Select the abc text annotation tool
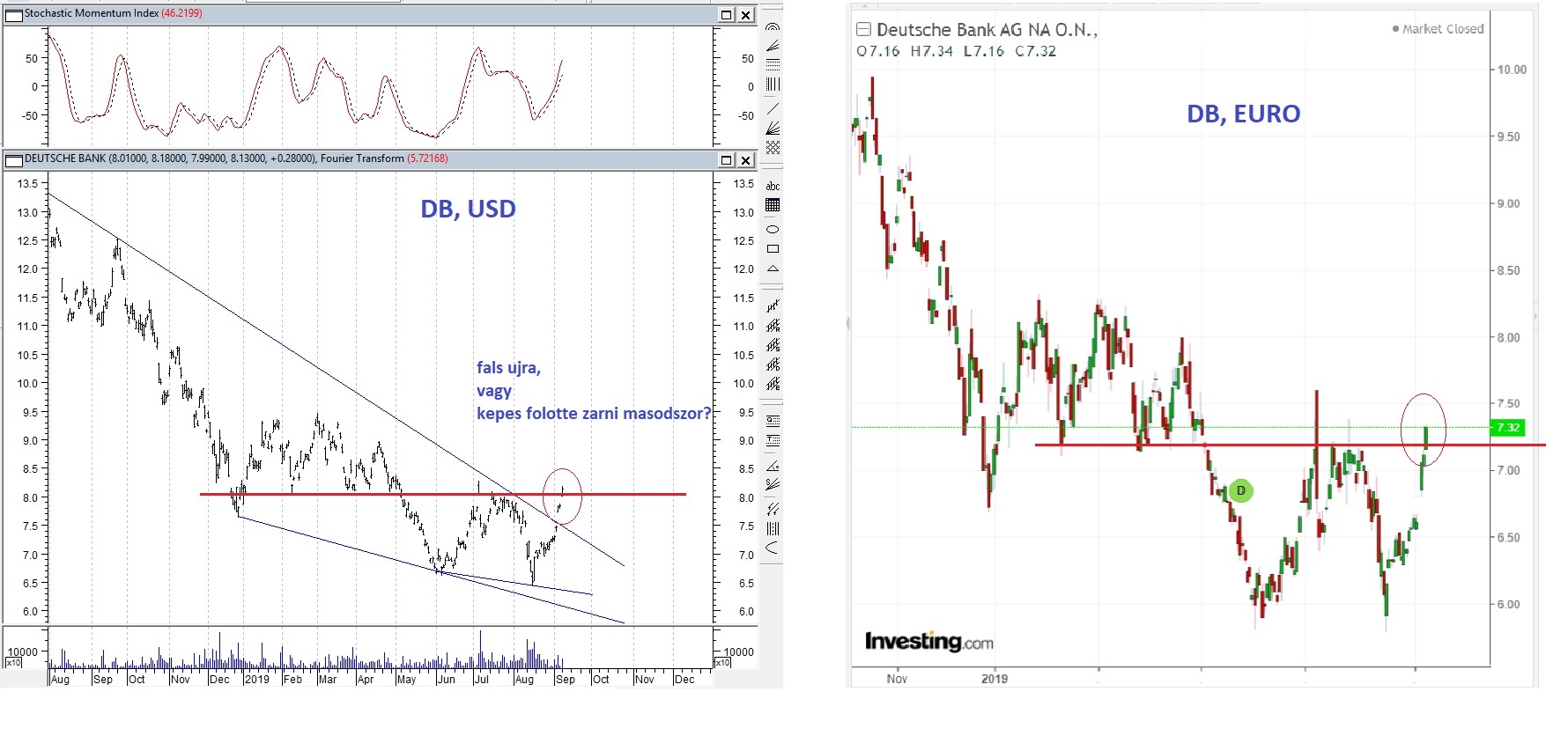Viewport: 1568px width, 736px height. coord(773,186)
